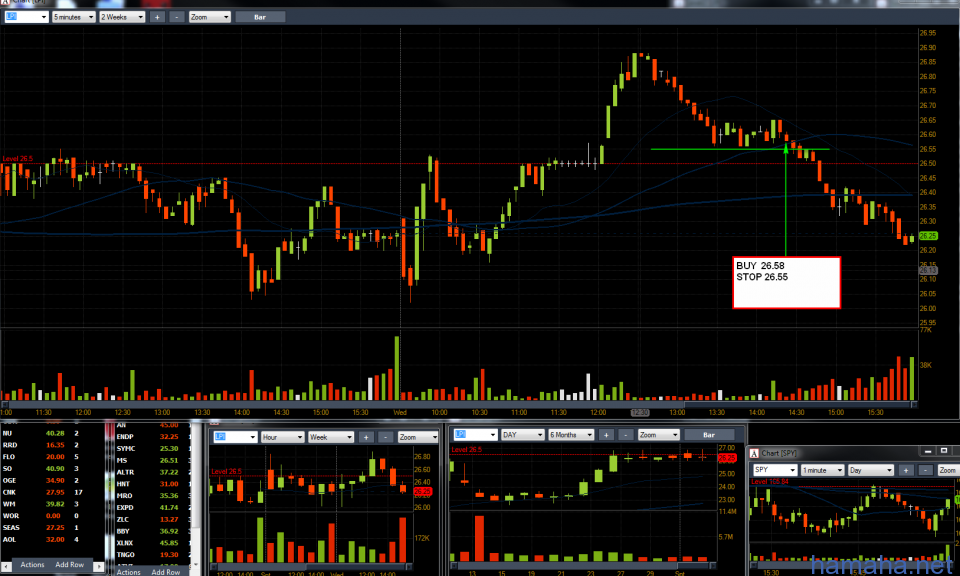Screen dimensions: 960x576
Task: Click Add Row under the NU watchlist
Action: tap(70, 565)
